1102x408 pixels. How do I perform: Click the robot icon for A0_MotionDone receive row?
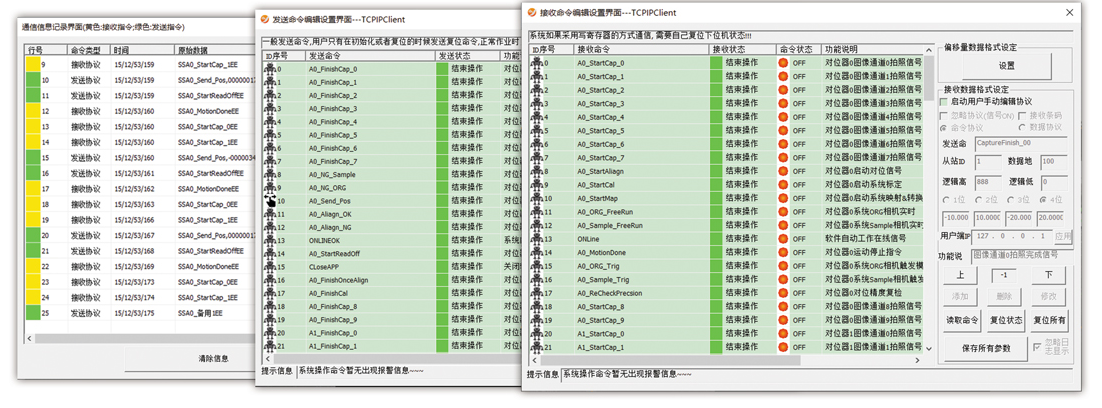[540, 253]
